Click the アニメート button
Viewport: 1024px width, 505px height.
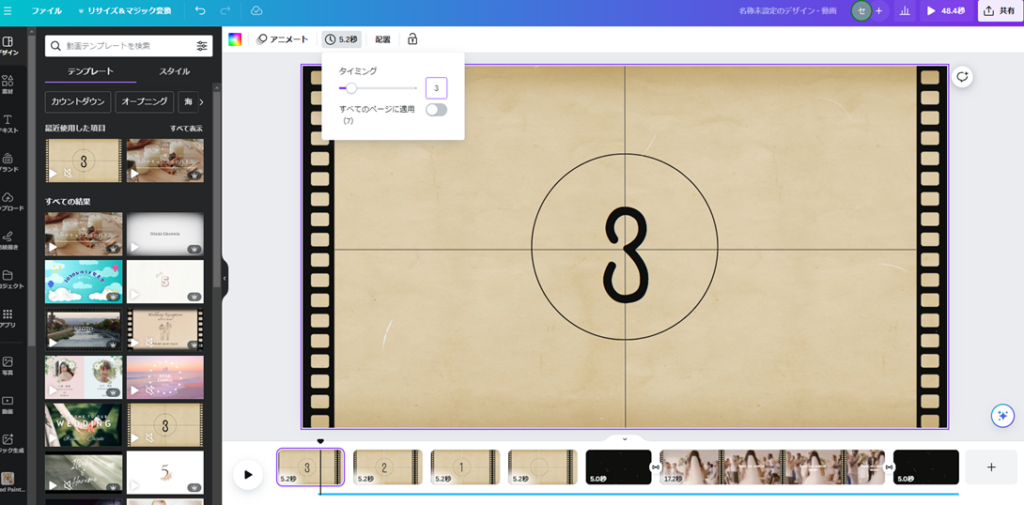tap(283, 39)
